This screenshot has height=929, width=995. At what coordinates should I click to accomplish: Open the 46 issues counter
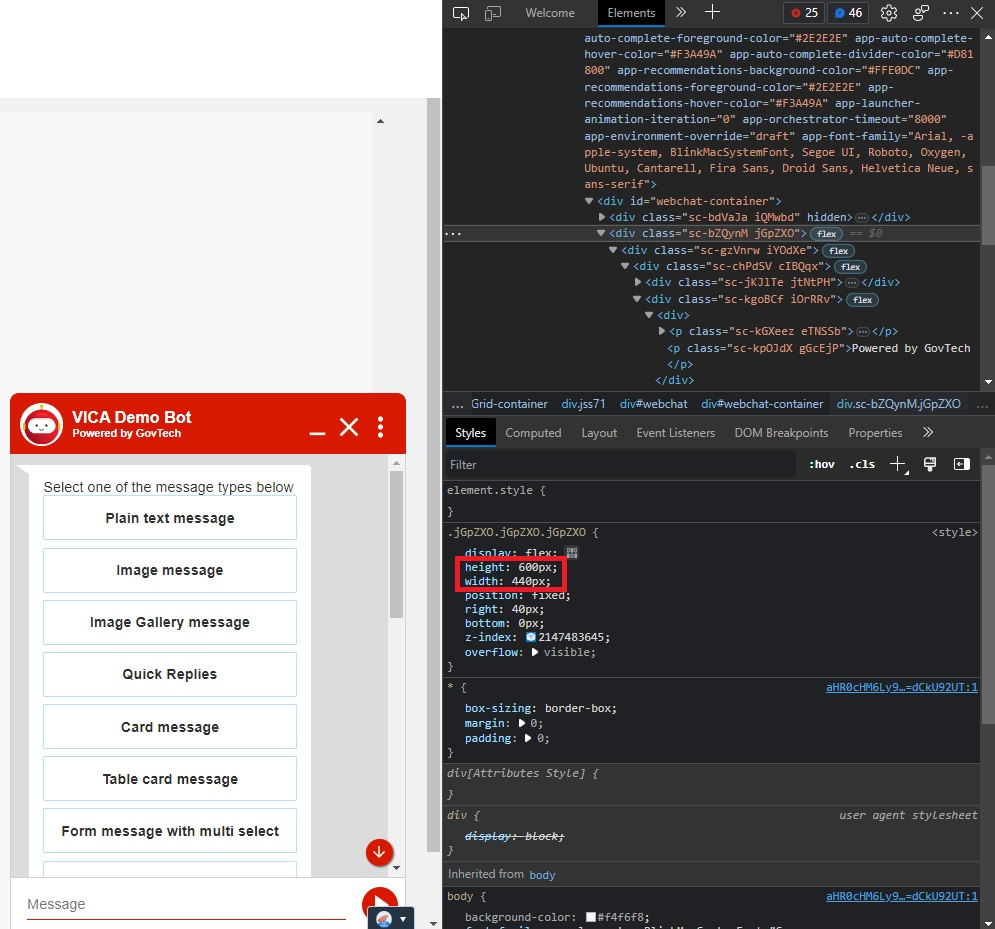pos(848,13)
